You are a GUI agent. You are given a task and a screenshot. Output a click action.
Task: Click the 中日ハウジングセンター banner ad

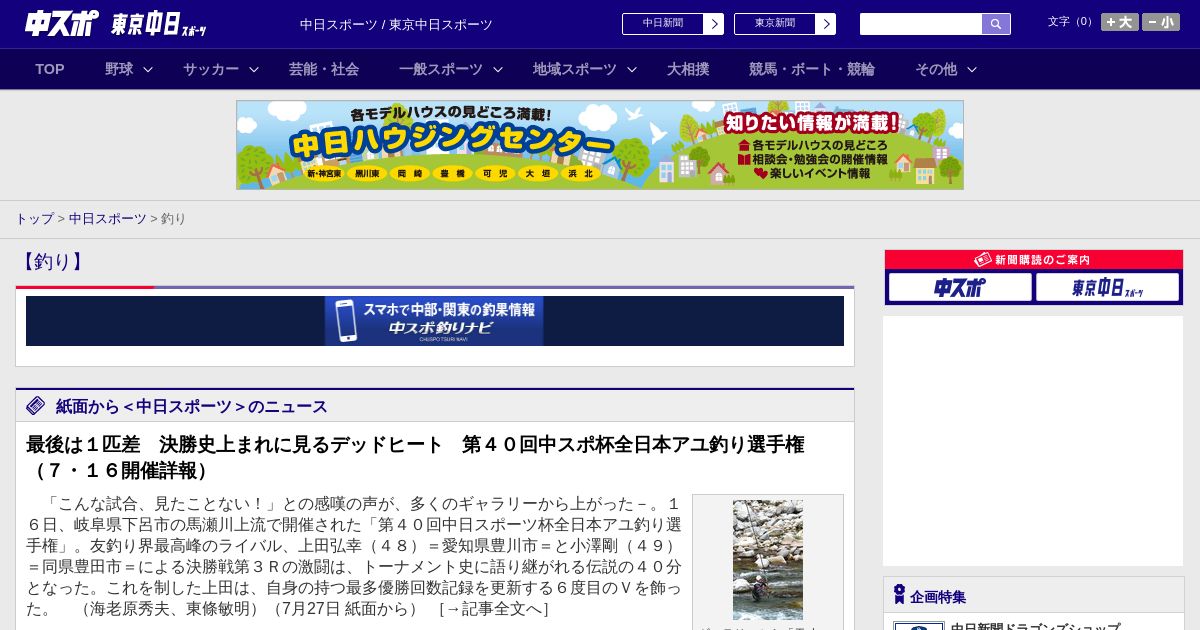pyautogui.click(x=600, y=145)
